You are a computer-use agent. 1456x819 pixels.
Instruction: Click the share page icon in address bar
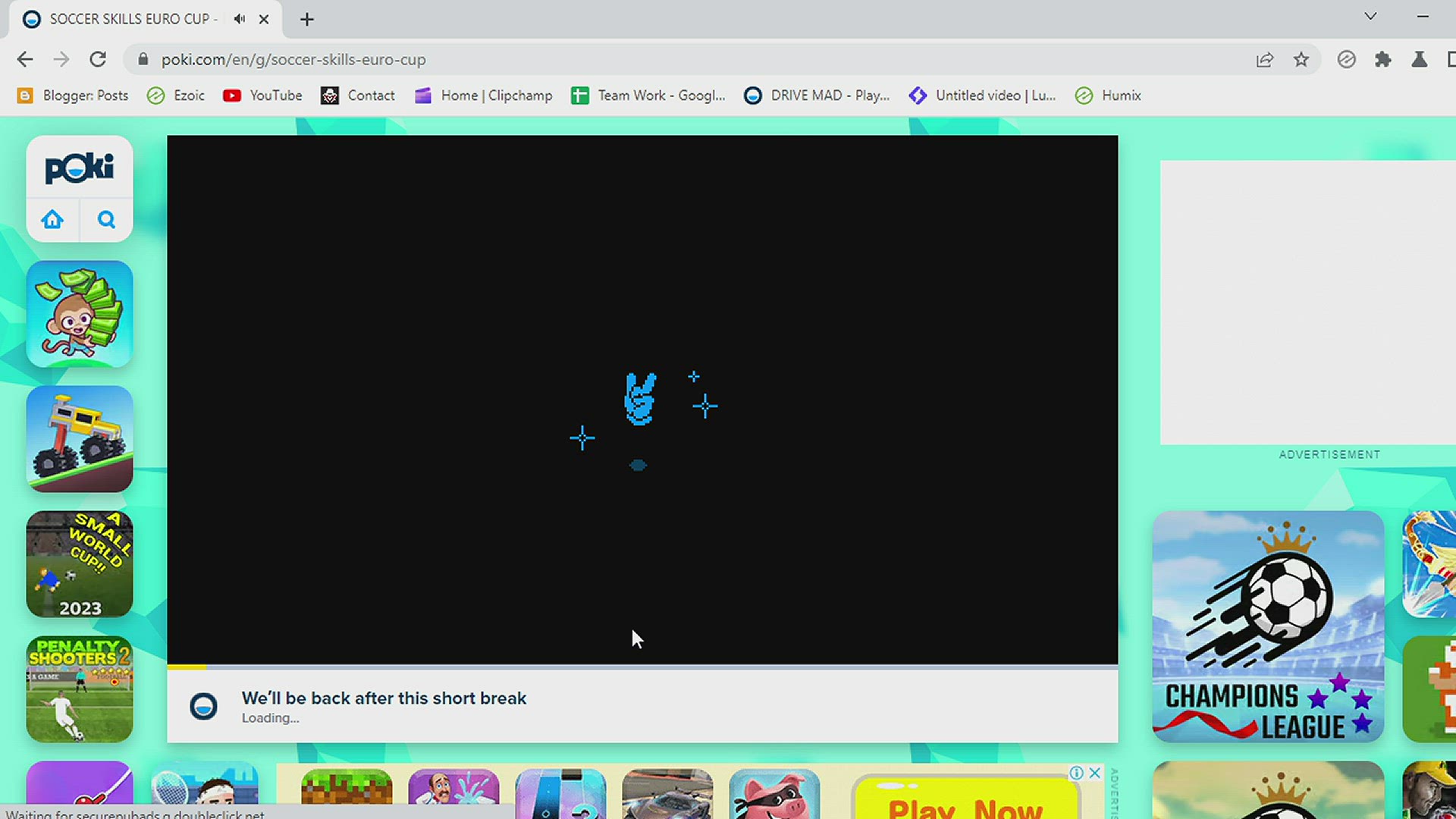tap(1264, 59)
